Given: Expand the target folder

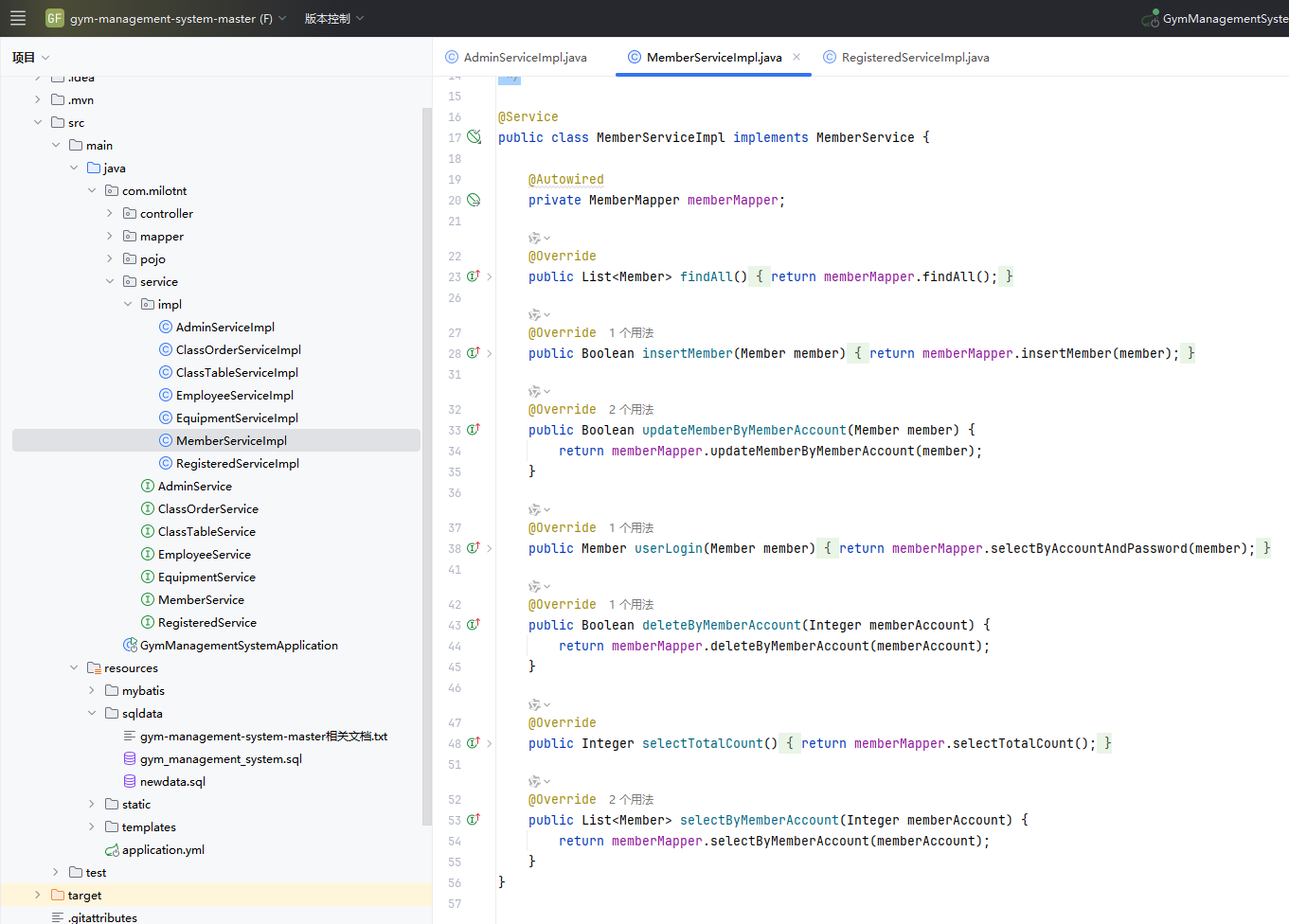Looking at the screenshot, I should point(38,895).
